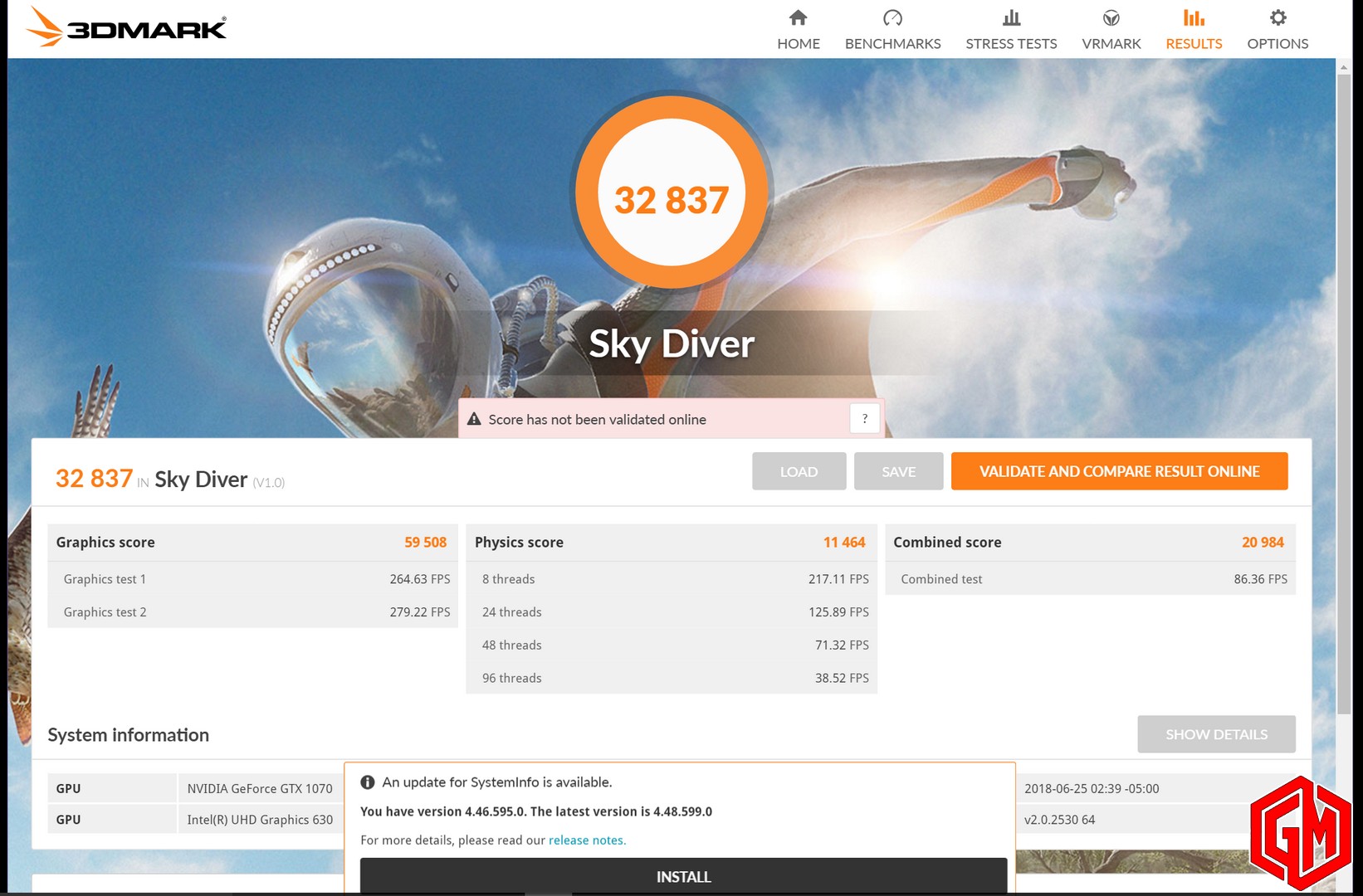Select the Graphics test 1 row
The width and height of the screenshot is (1363, 896).
tap(253, 579)
